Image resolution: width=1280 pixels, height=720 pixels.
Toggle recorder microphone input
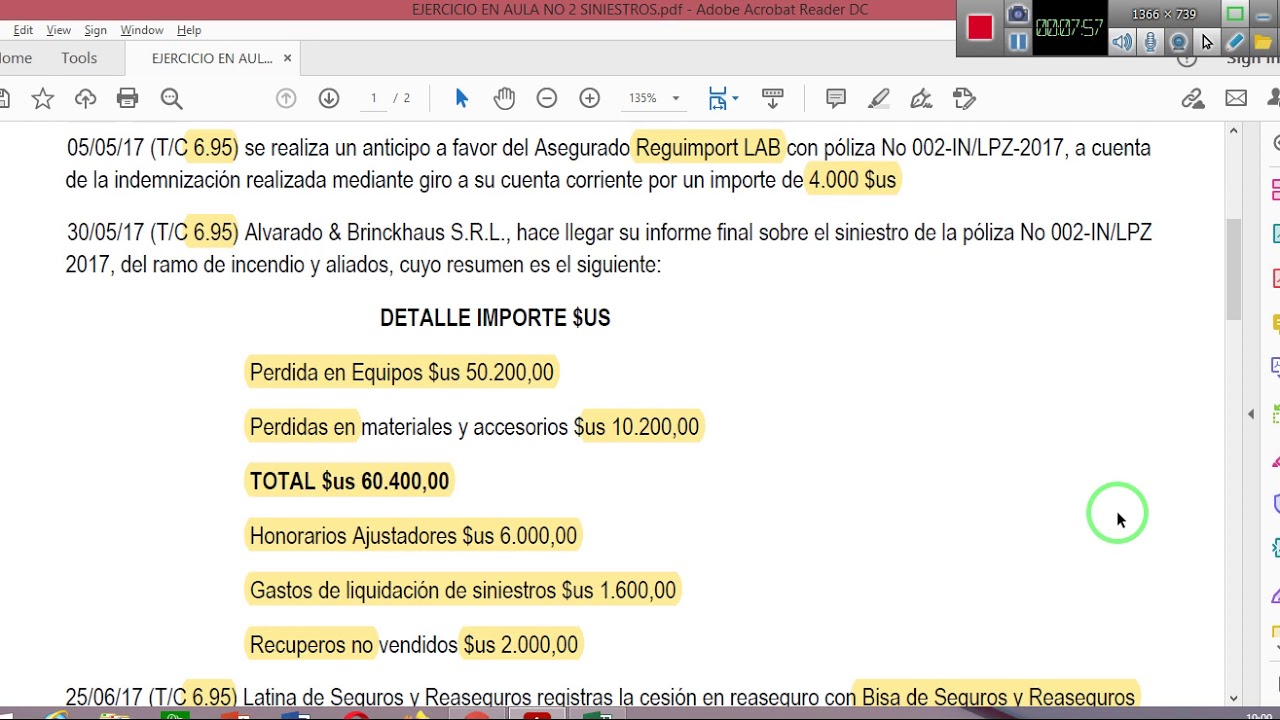click(1151, 42)
